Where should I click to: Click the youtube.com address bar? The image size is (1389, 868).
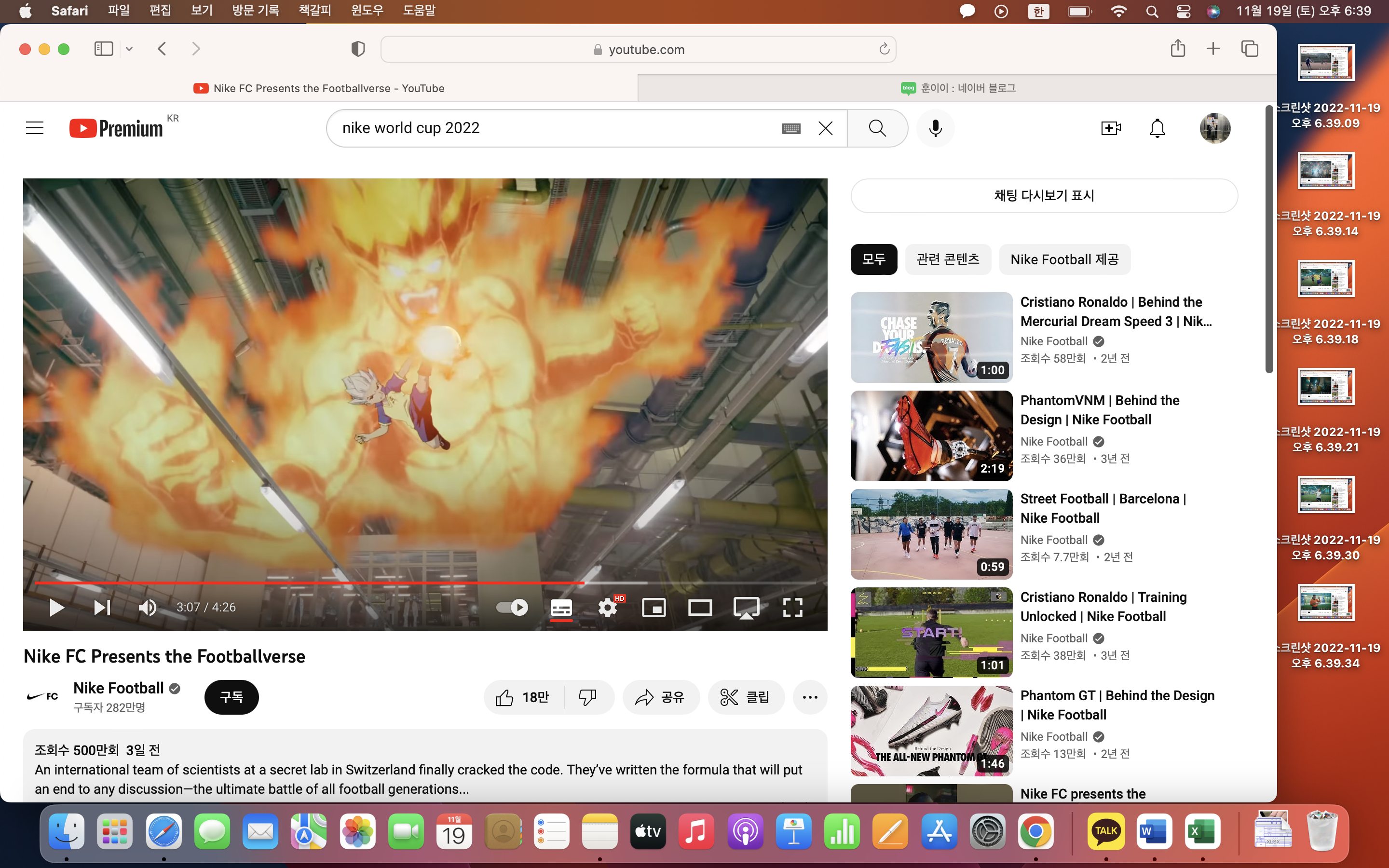point(638,49)
